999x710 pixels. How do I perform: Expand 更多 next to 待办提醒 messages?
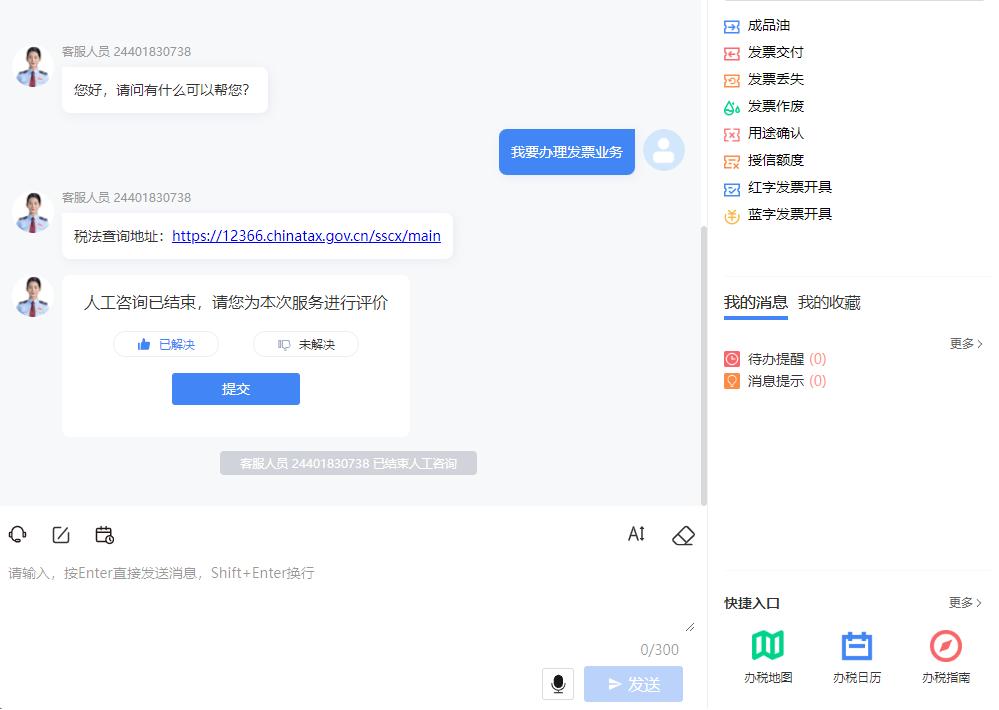(x=963, y=343)
